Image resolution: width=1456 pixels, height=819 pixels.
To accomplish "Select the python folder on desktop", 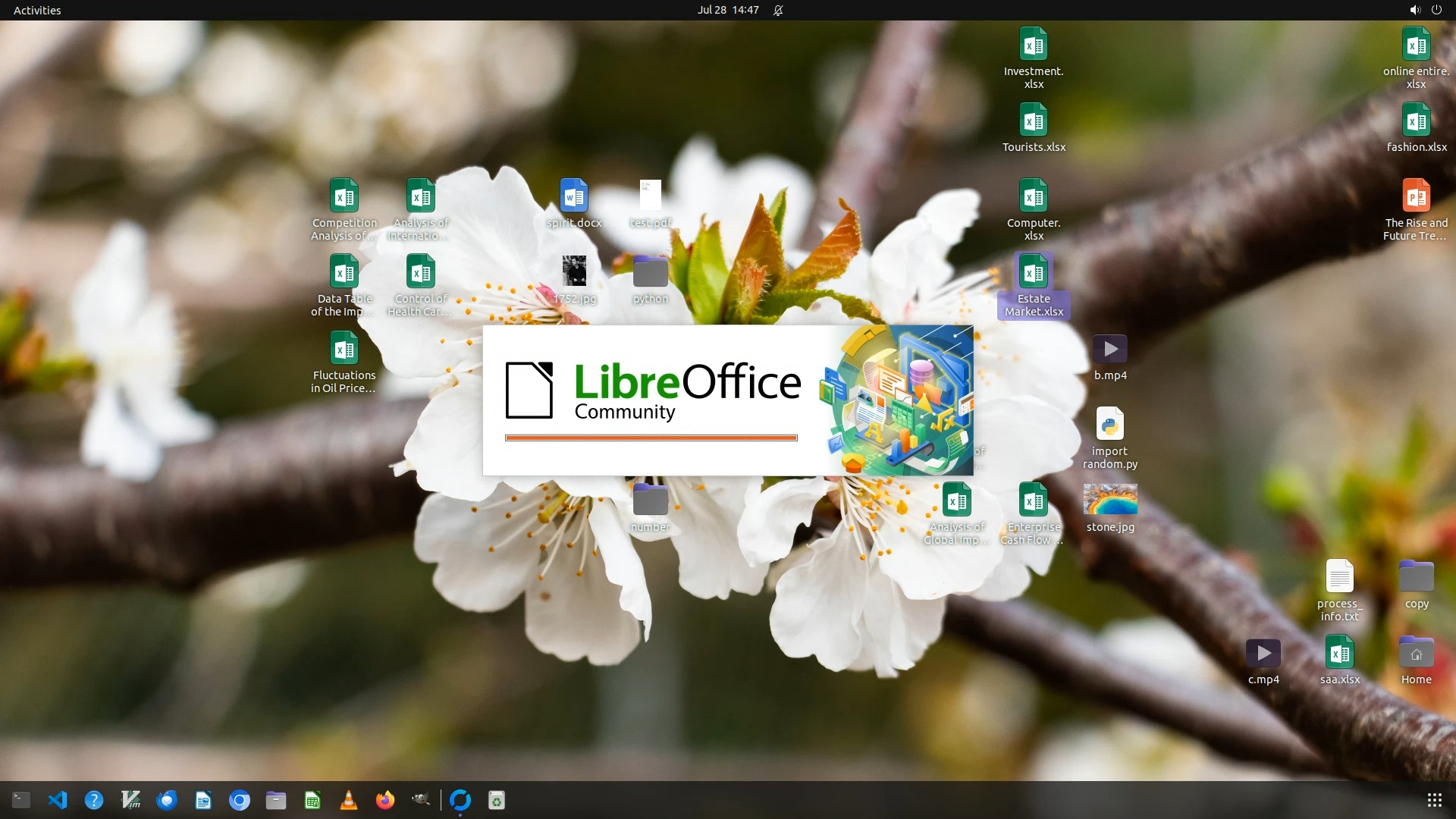I will (650, 272).
